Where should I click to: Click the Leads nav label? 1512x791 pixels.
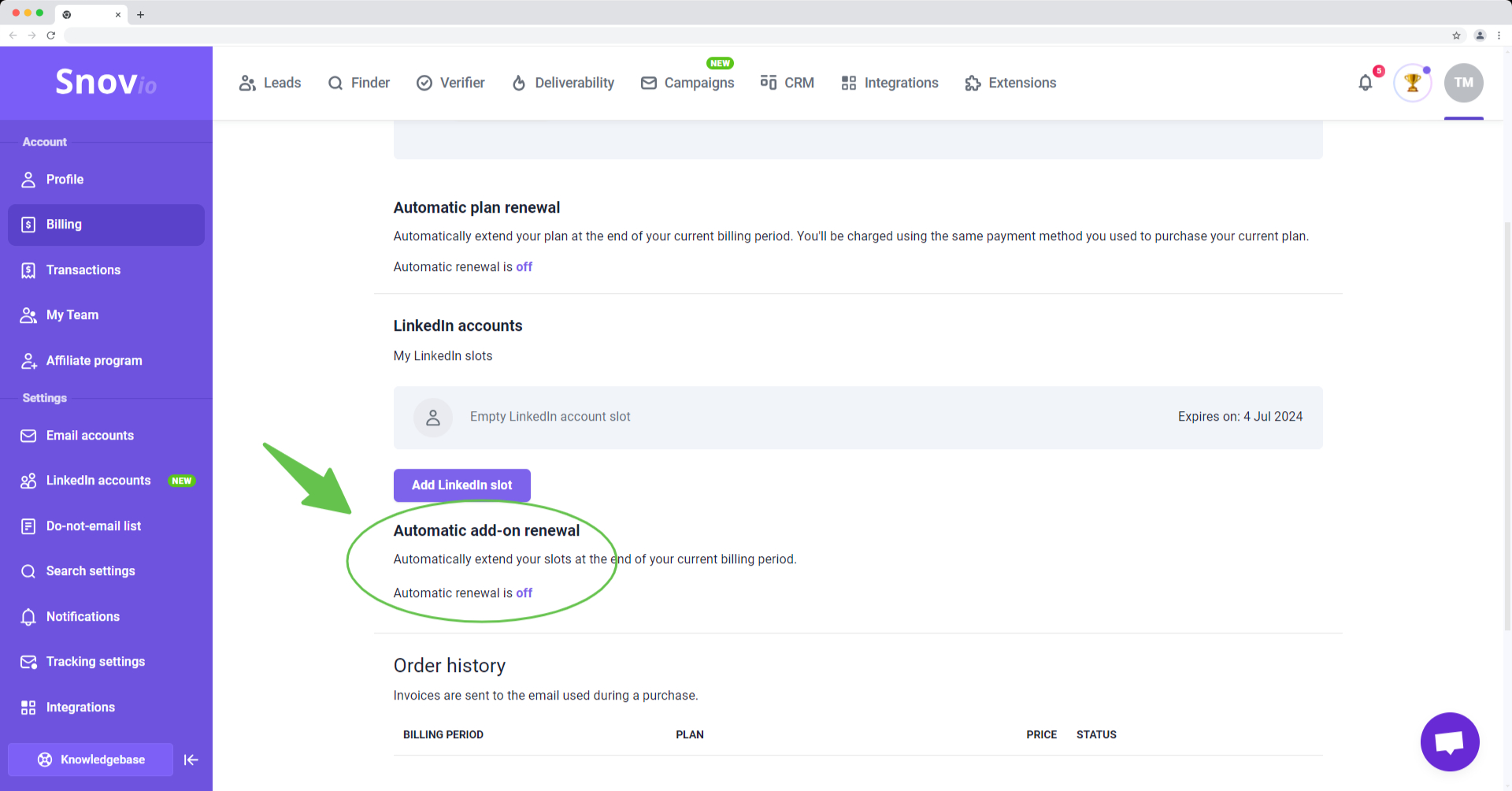pyautogui.click(x=282, y=83)
